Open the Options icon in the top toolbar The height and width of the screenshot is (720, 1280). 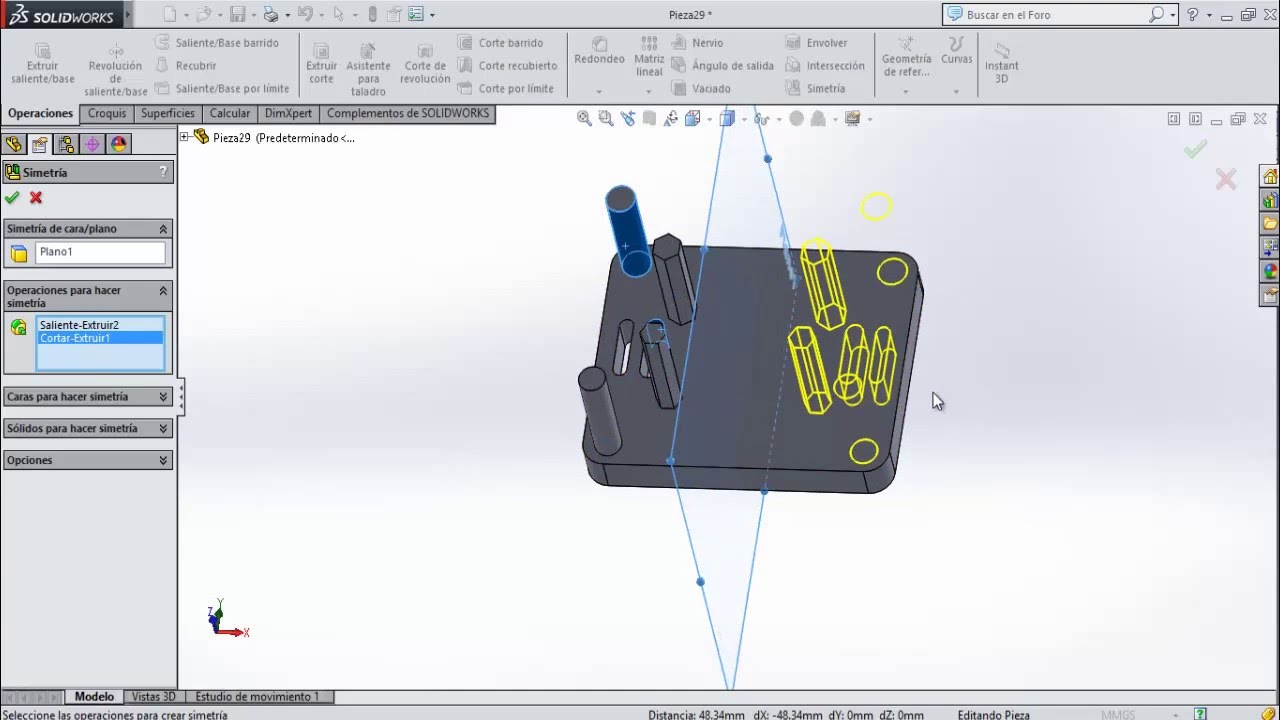click(x=416, y=14)
